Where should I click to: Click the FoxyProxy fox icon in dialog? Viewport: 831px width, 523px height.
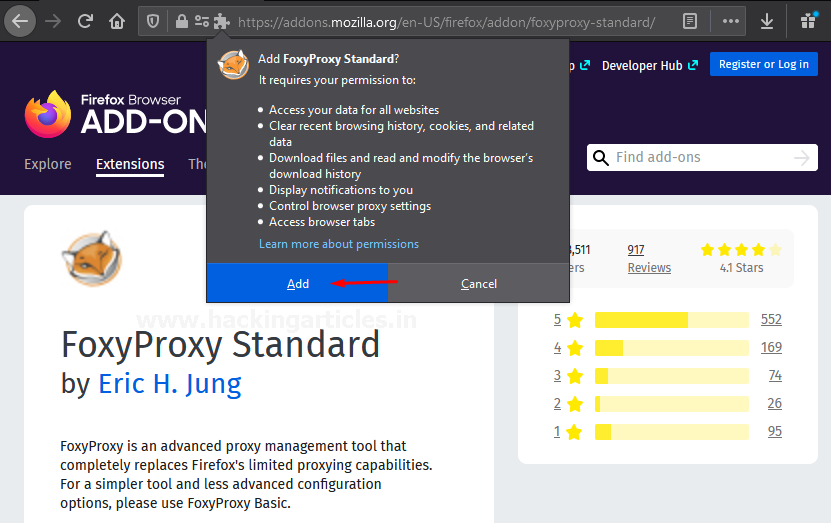(x=233, y=65)
